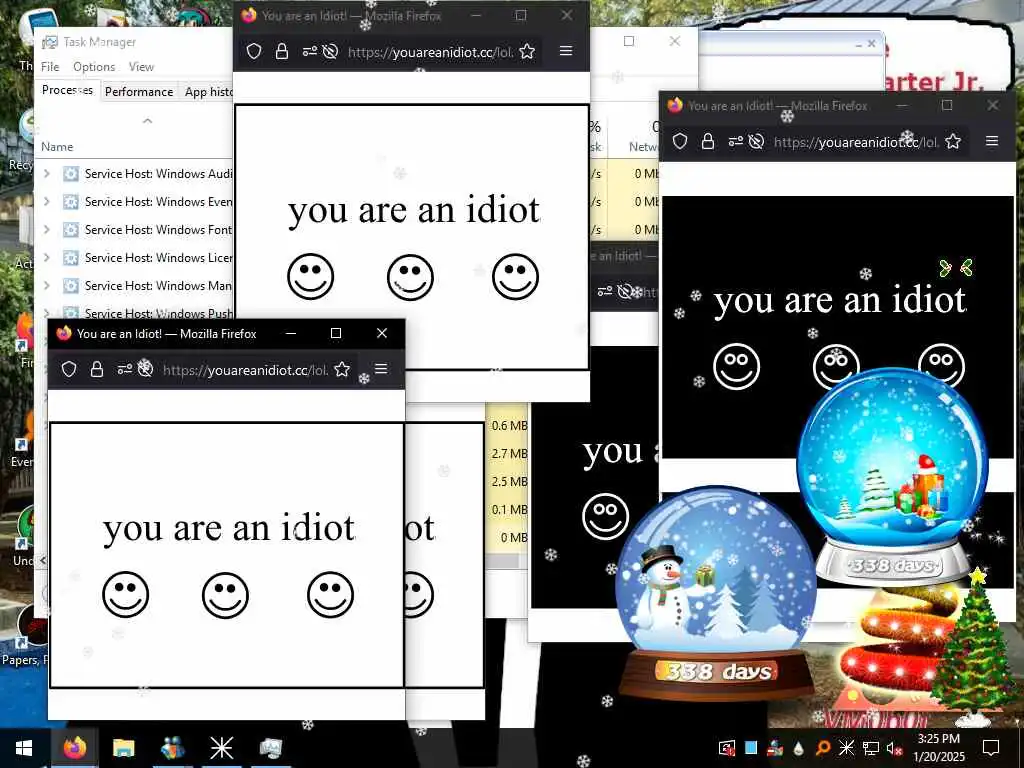Screen dimensions: 1024x768
Task: Expand Service Host: Windows Audio row
Action: [46, 174]
